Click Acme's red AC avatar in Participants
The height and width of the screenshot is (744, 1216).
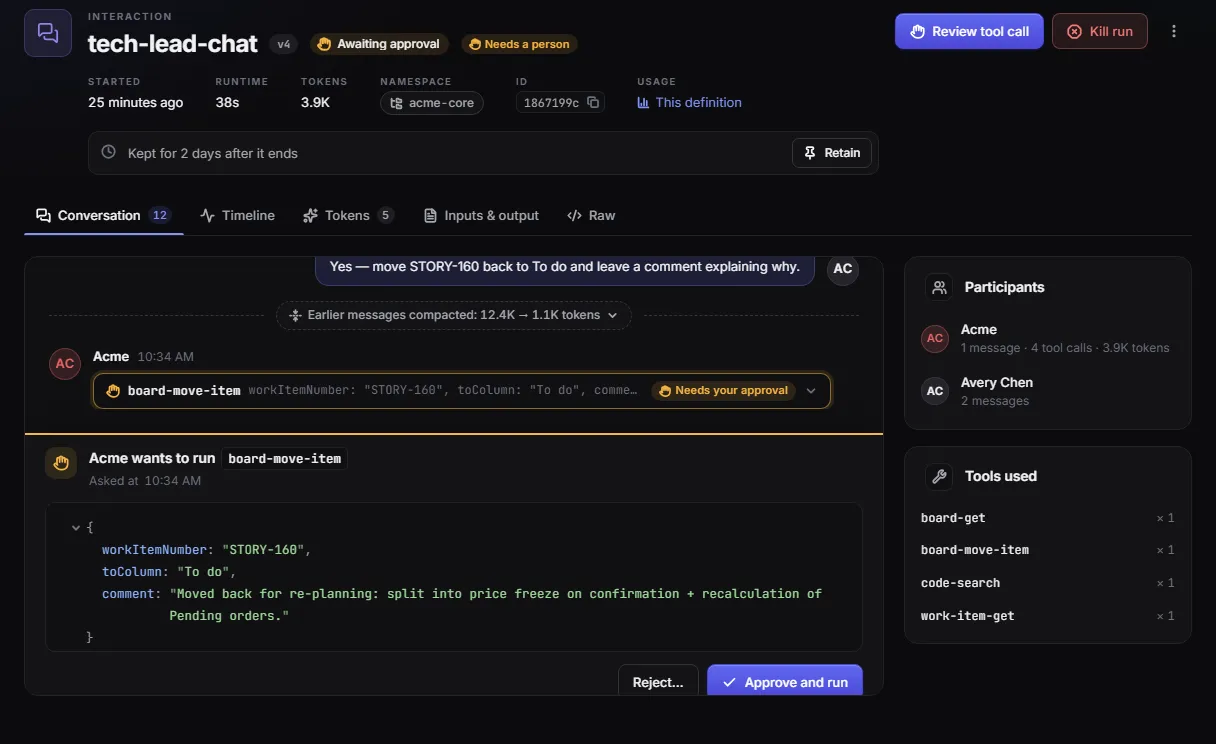pos(935,338)
